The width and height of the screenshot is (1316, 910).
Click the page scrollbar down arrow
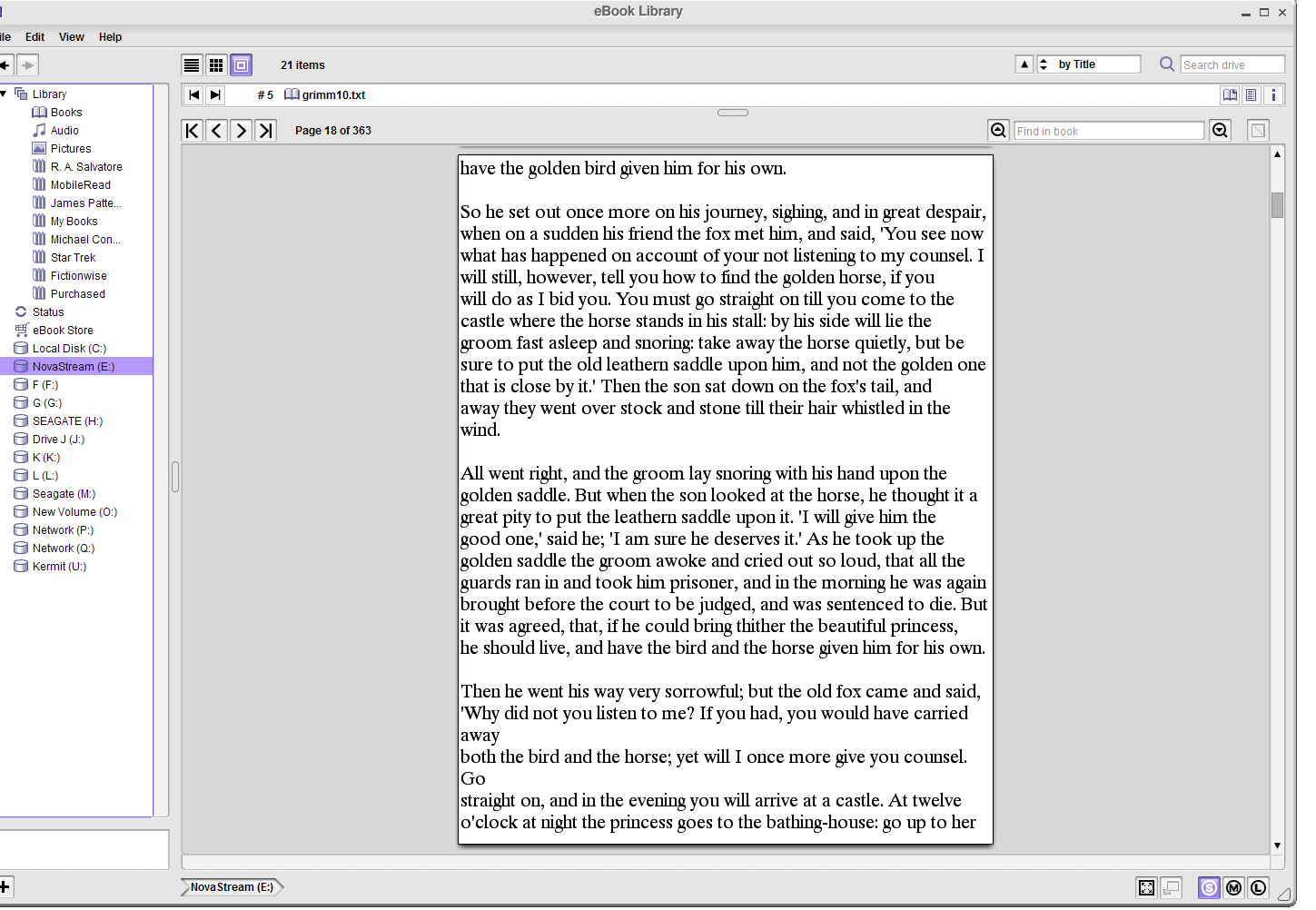coord(1277,846)
